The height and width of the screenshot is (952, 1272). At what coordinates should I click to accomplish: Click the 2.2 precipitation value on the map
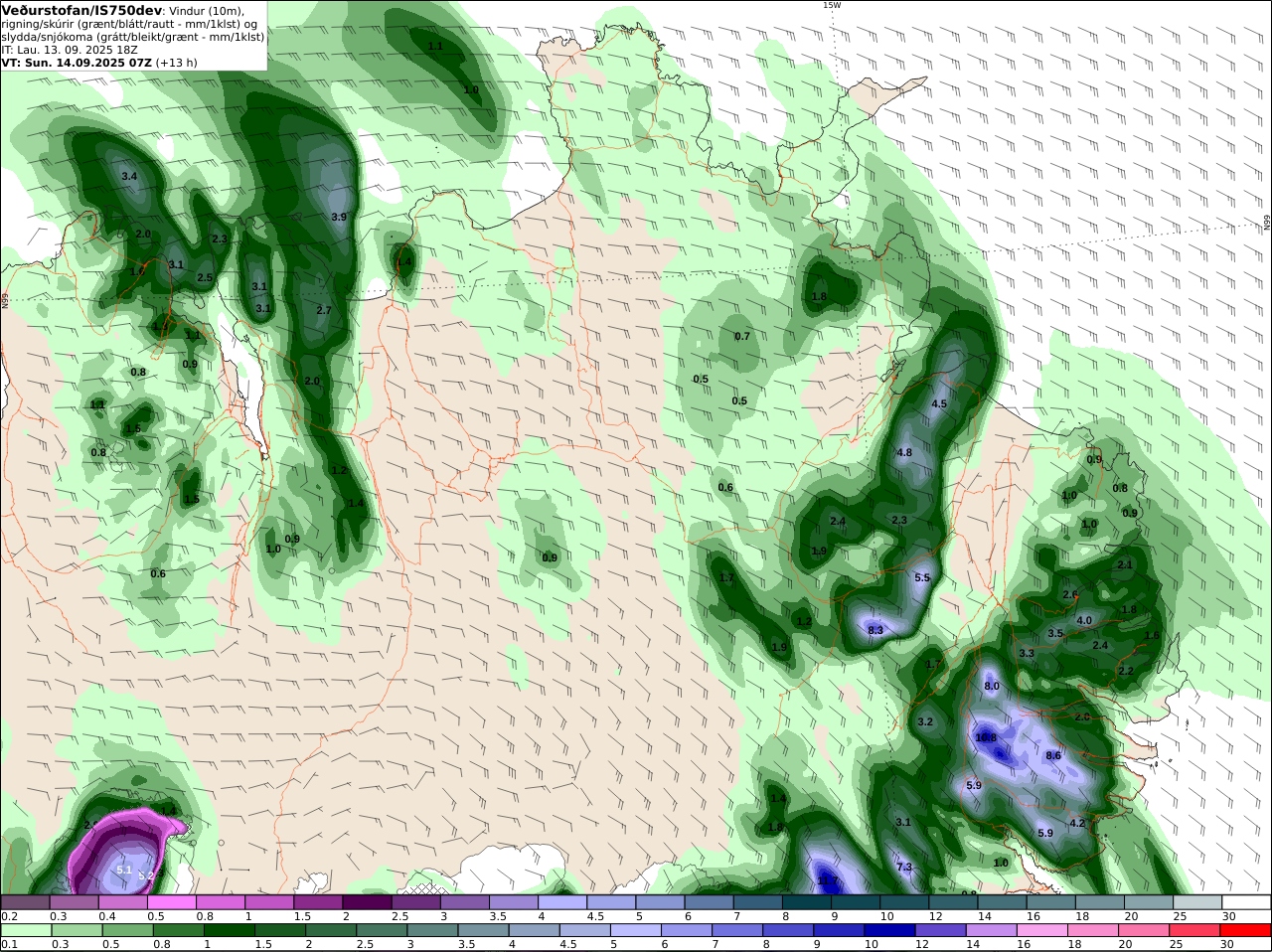(x=1126, y=671)
